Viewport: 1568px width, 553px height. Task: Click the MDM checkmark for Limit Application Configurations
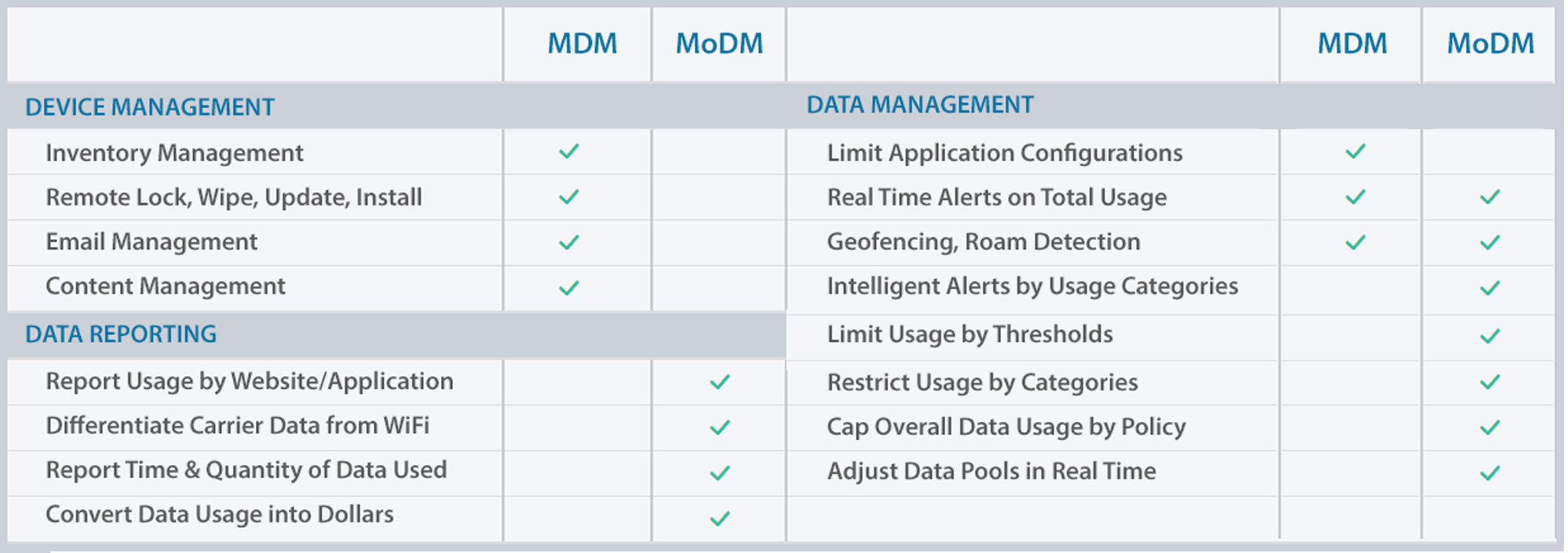click(1355, 151)
